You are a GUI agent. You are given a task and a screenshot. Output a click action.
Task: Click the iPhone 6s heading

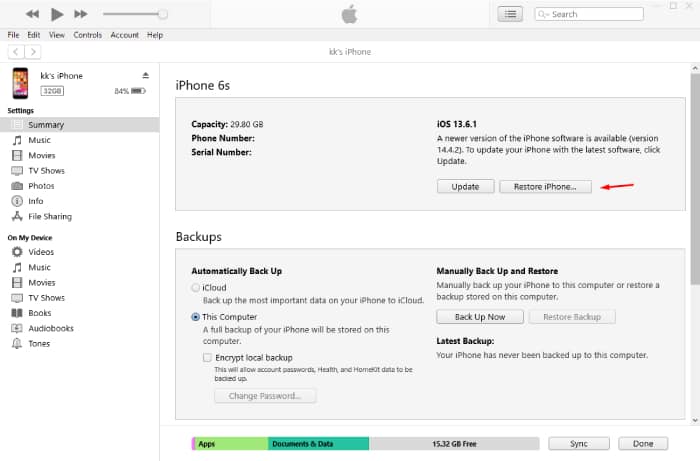click(203, 85)
